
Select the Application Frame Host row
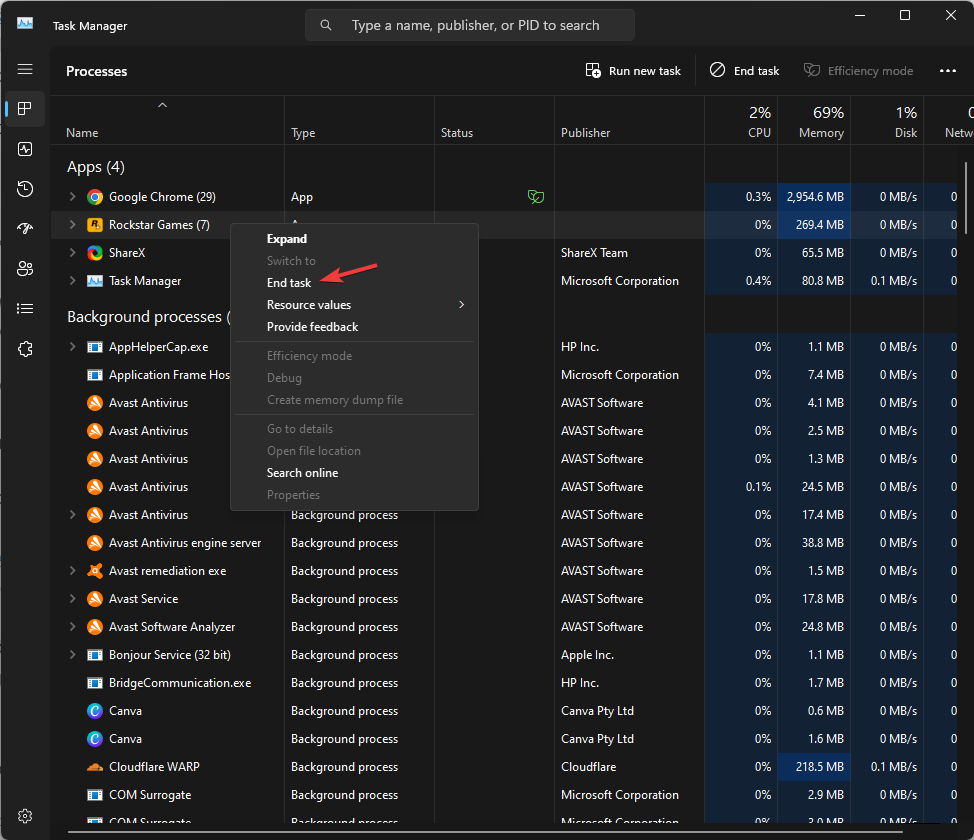pos(503,375)
